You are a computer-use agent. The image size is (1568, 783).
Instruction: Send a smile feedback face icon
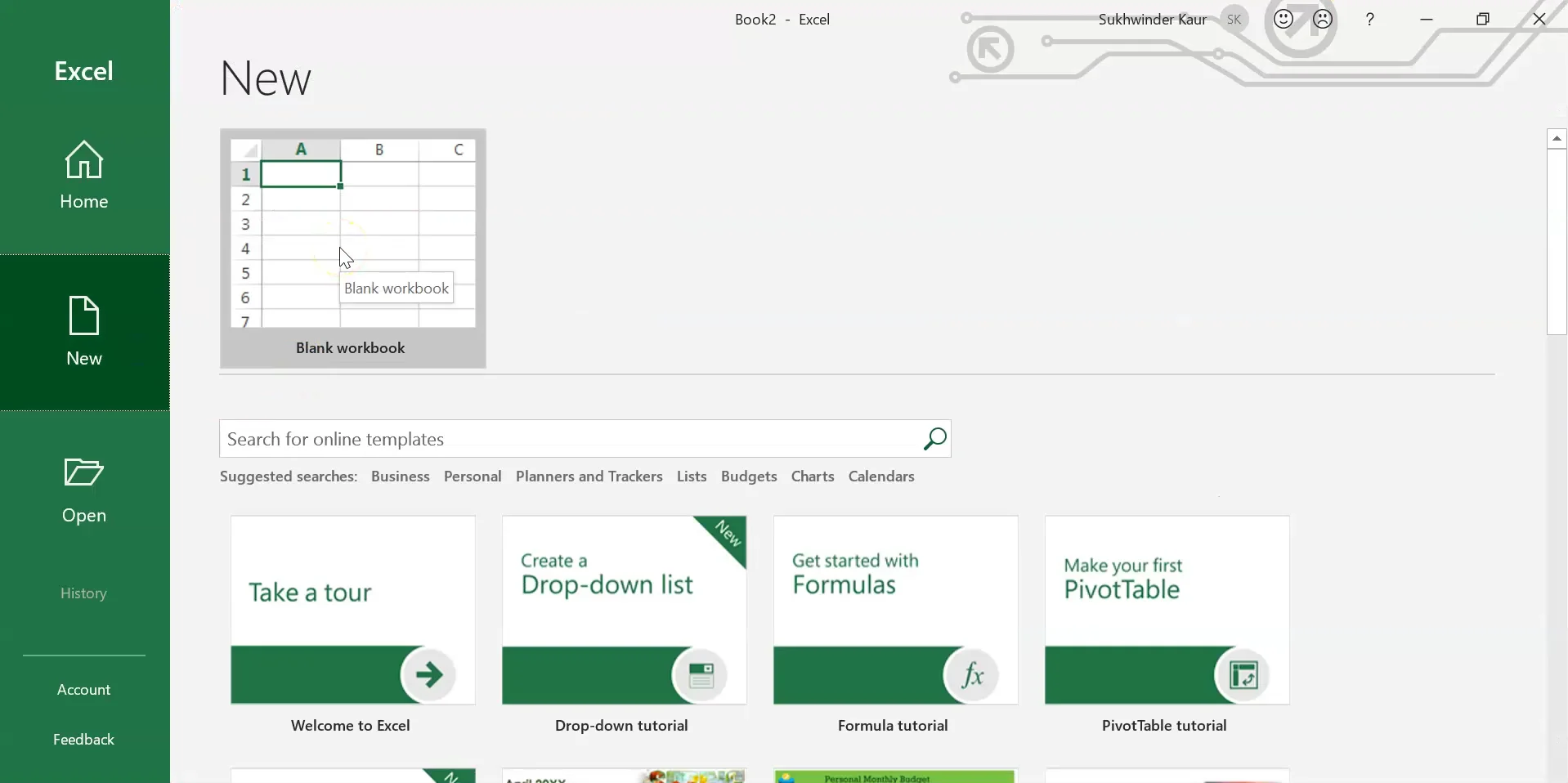(1284, 20)
